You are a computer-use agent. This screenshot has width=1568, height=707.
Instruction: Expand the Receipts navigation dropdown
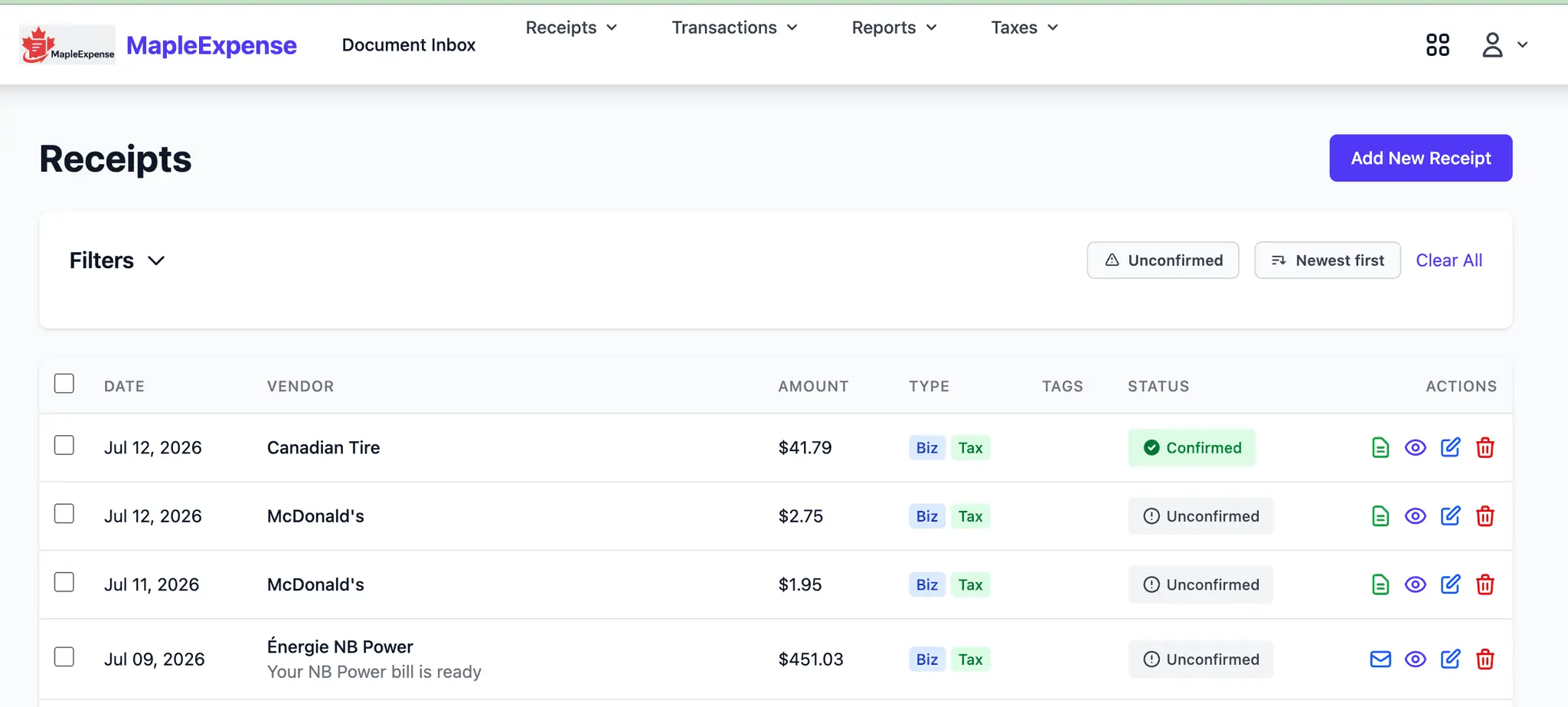(x=571, y=28)
